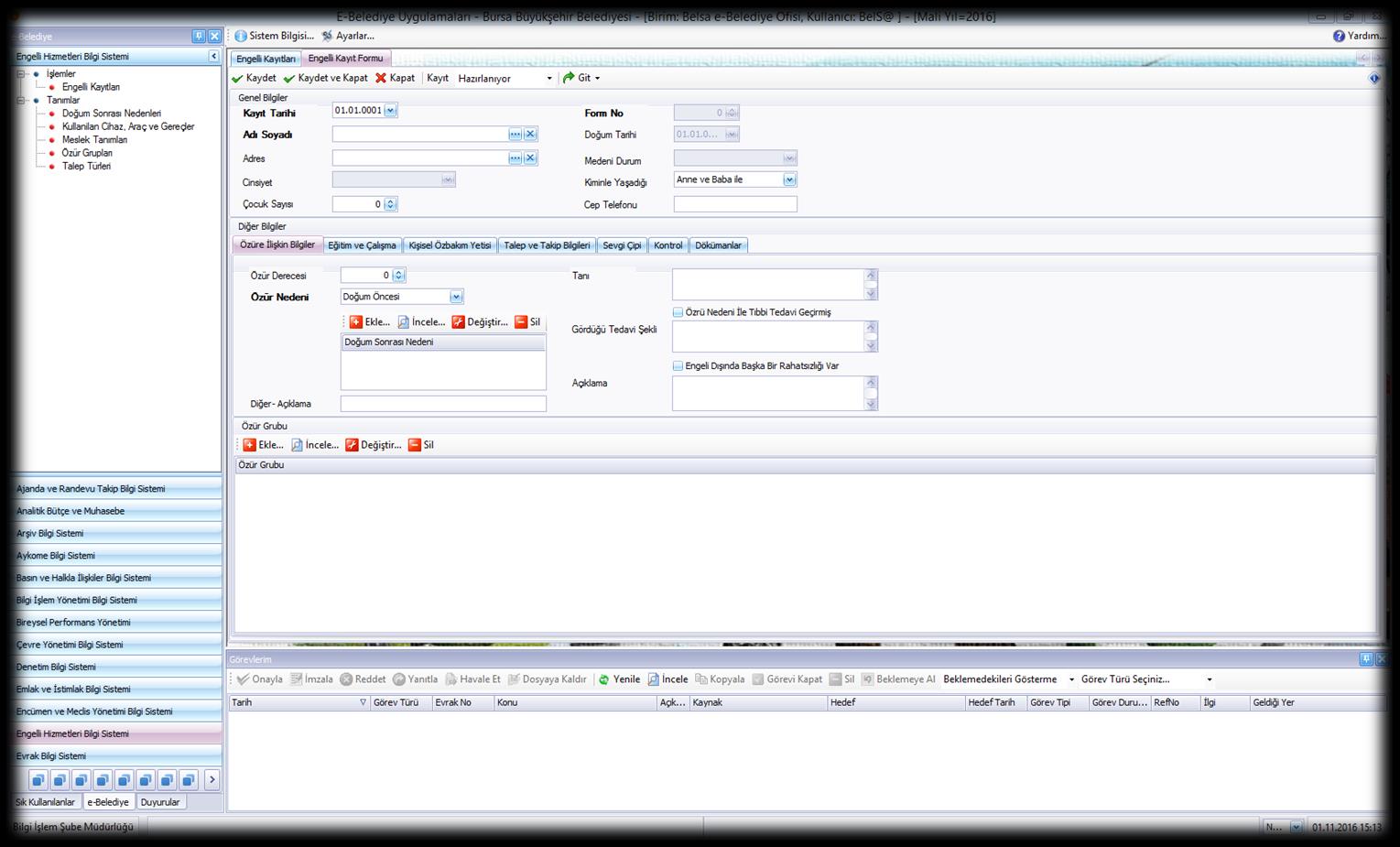Open Analitik Bütçe ve Muhasebe module
This screenshot has height=847, width=1400.
(117, 511)
